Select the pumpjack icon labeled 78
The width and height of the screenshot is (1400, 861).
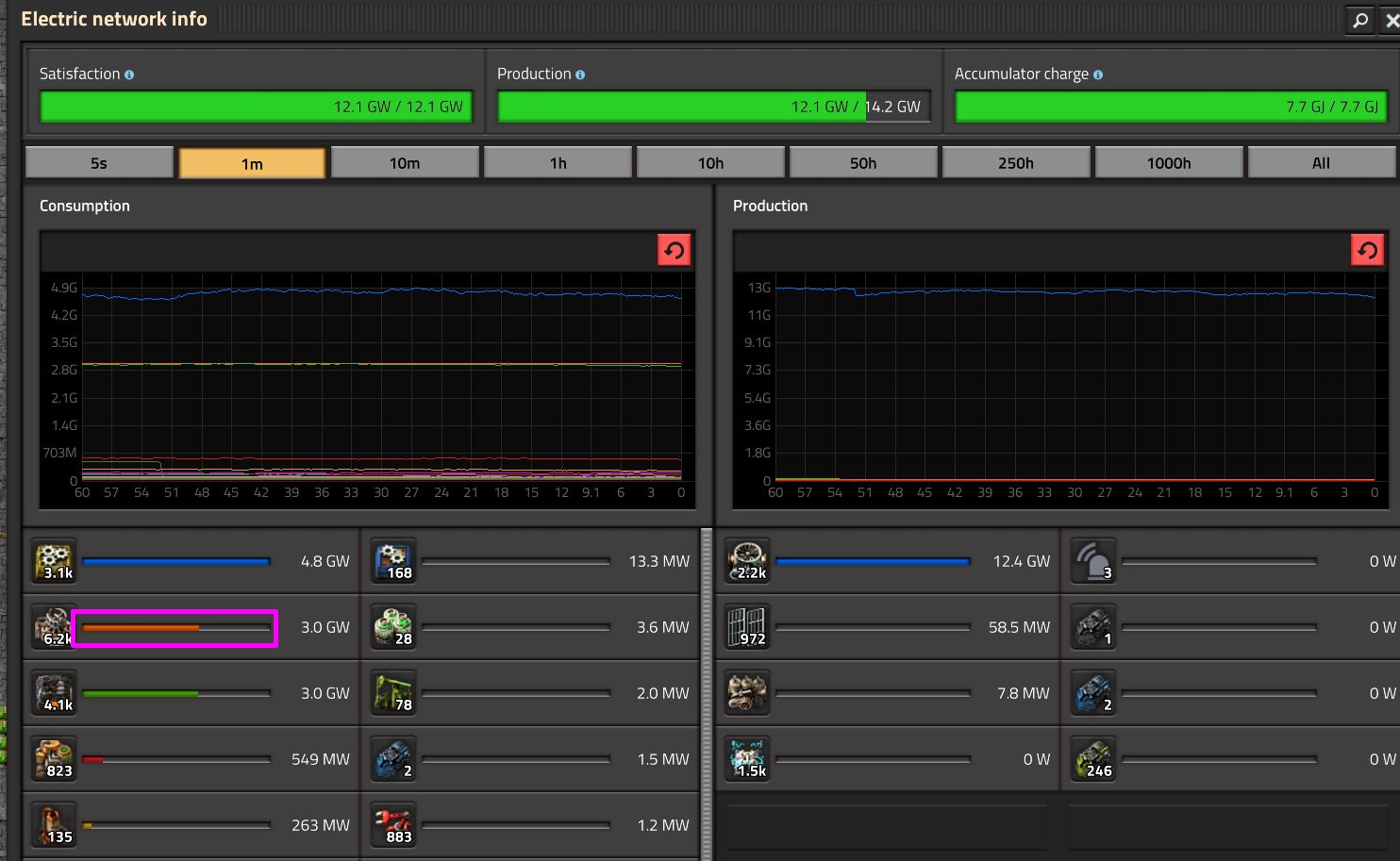(393, 693)
